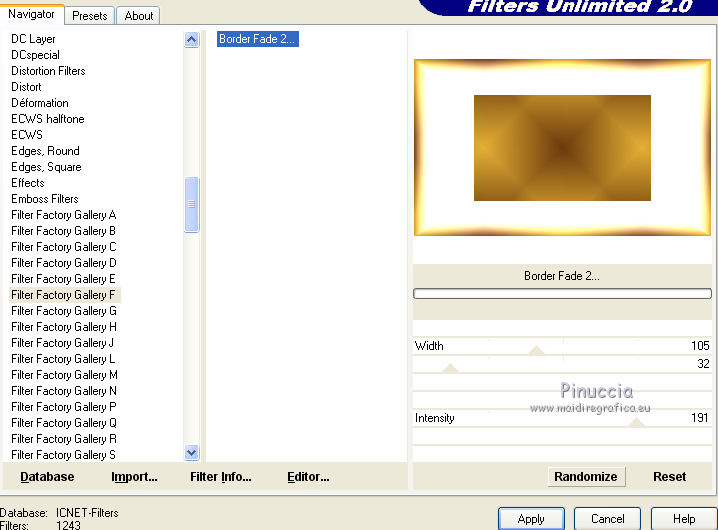Click the Import... button
Screen dimensions: 718x530
click(x=134, y=477)
